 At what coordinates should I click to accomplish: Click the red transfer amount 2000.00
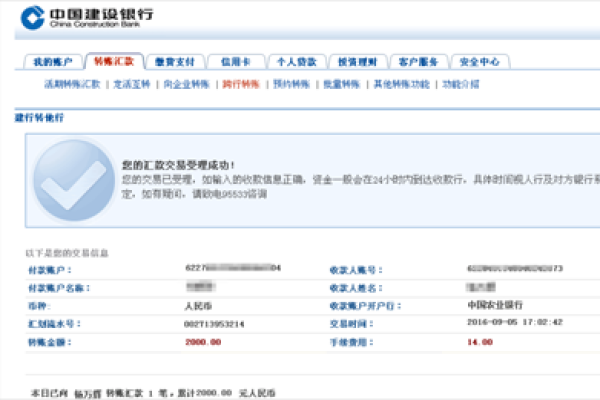coord(203,342)
